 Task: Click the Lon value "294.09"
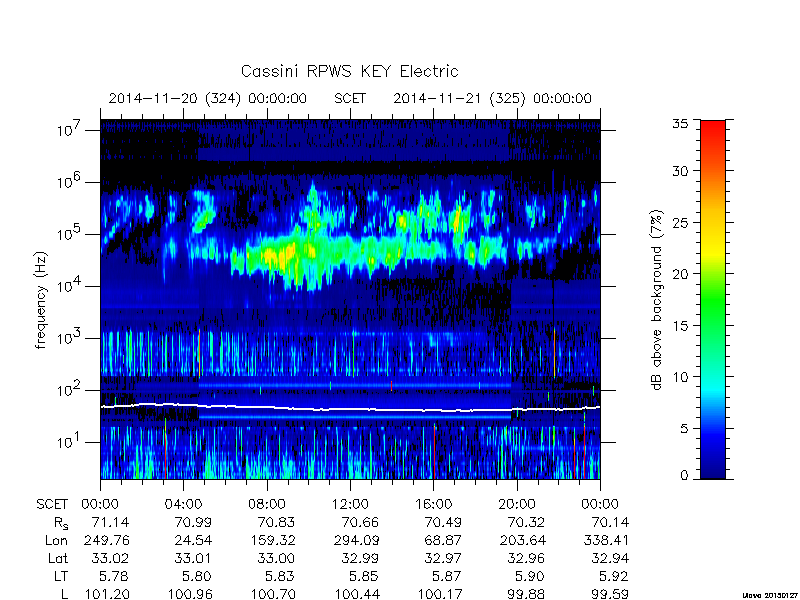pyautogui.click(x=356, y=540)
